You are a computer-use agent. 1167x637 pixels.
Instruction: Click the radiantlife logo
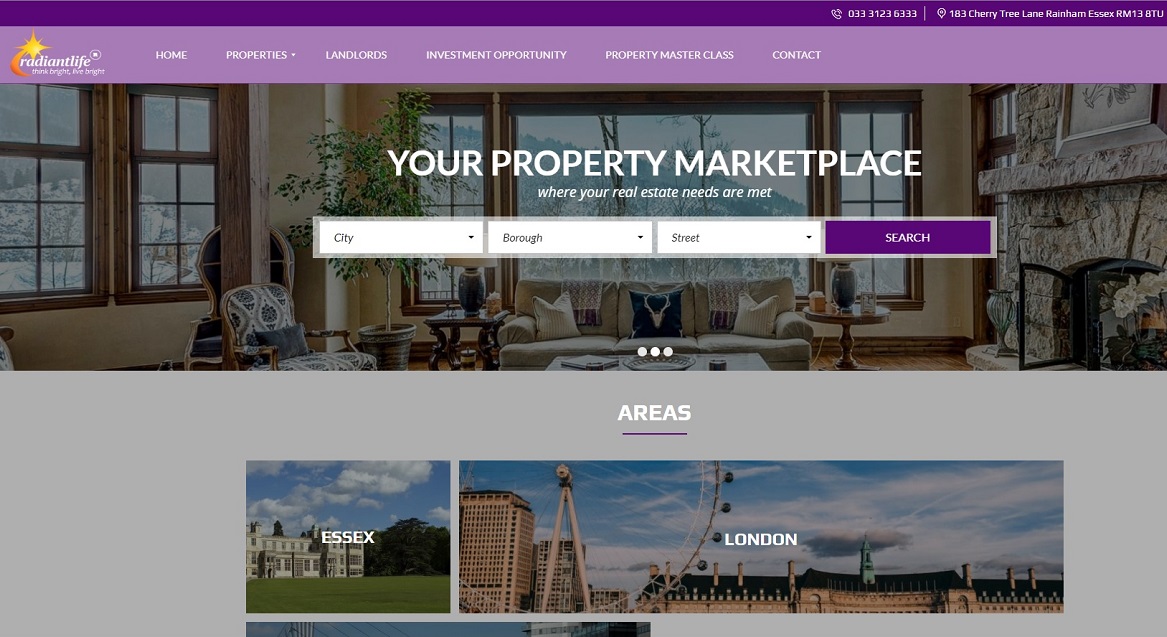[x=58, y=54]
